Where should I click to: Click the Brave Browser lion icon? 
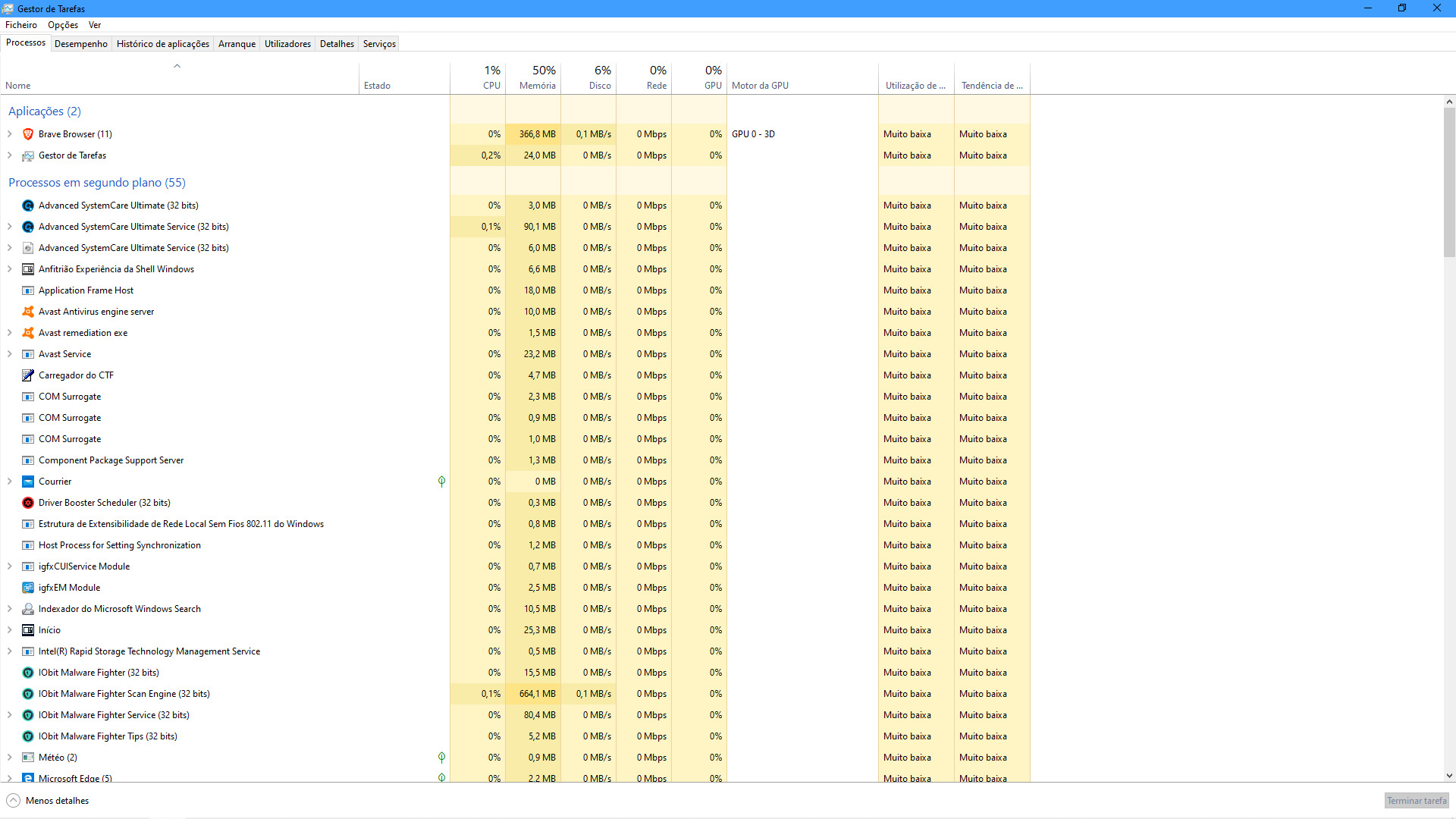pos(28,134)
